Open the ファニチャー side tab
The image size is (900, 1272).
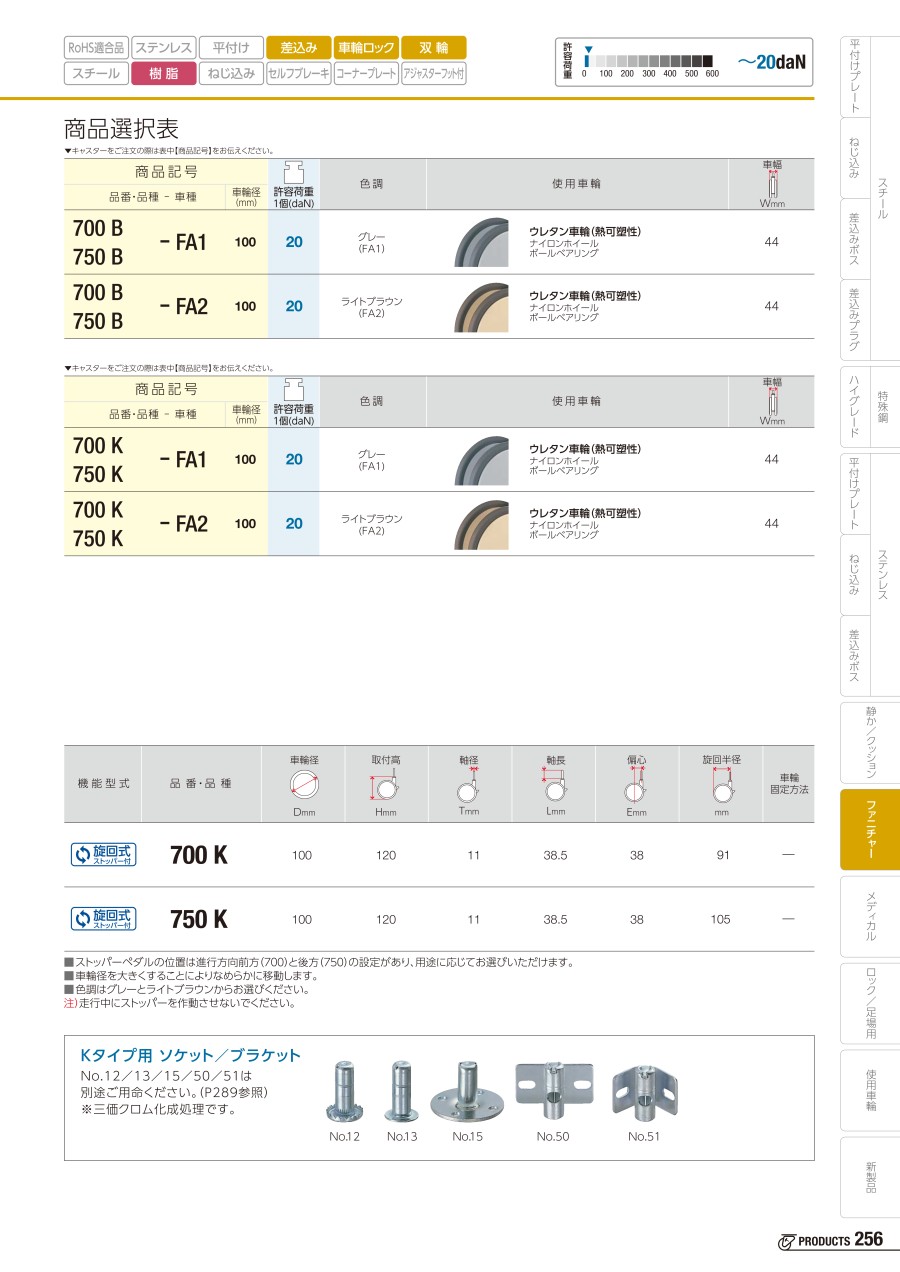[870, 829]
